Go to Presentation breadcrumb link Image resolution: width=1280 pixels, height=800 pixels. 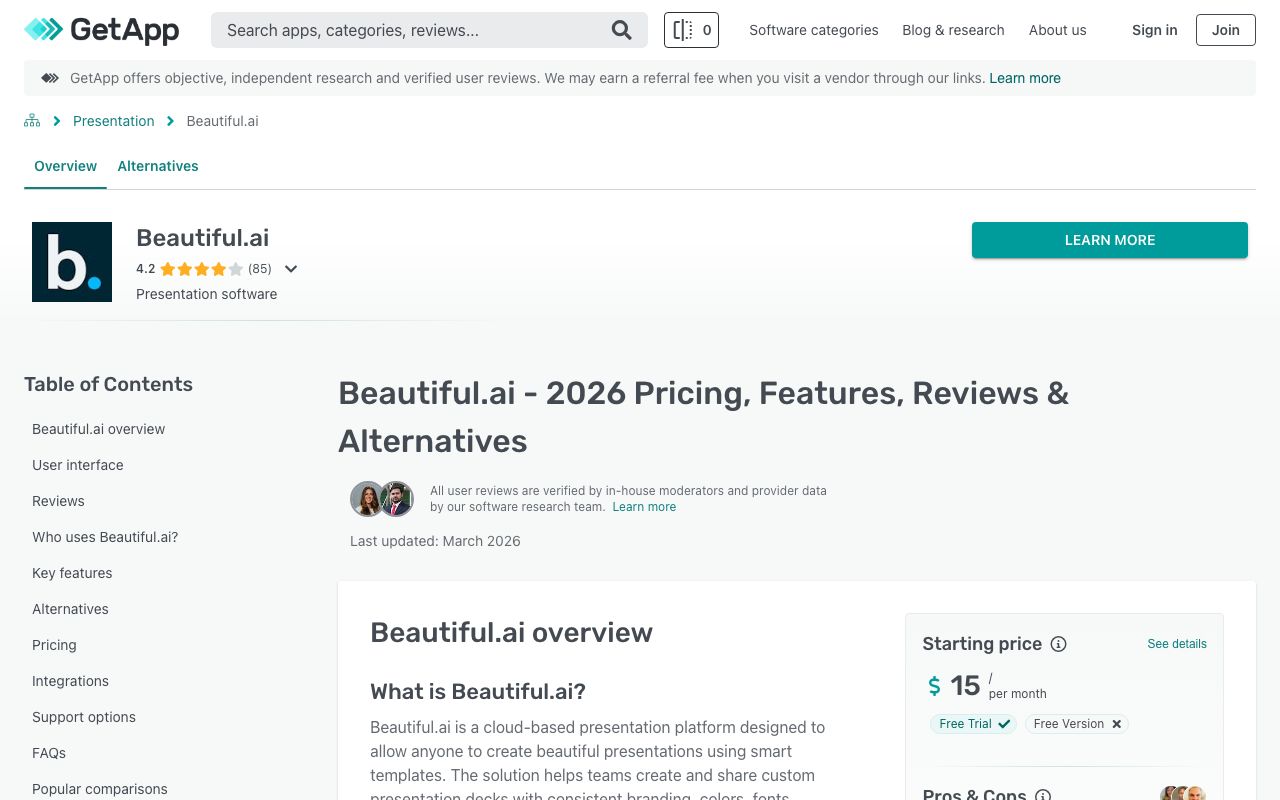pyautogui.click(x=114, y=121)
